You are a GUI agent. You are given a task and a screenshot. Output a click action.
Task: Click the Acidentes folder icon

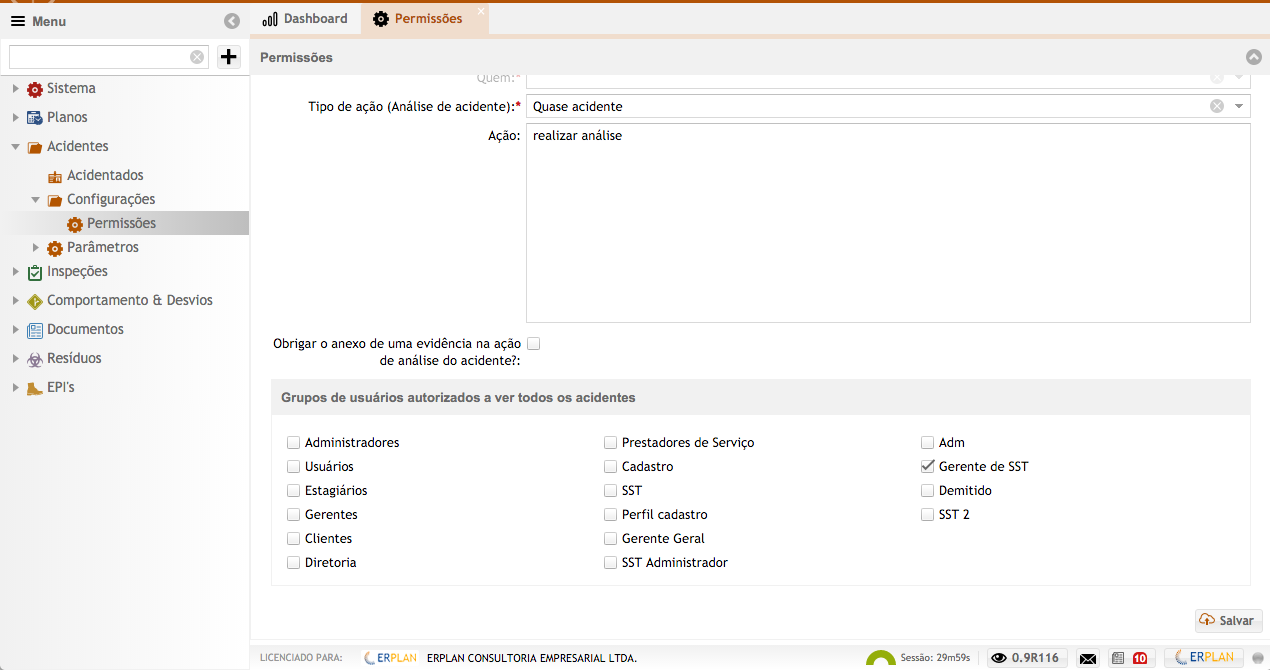pos(35,147)
